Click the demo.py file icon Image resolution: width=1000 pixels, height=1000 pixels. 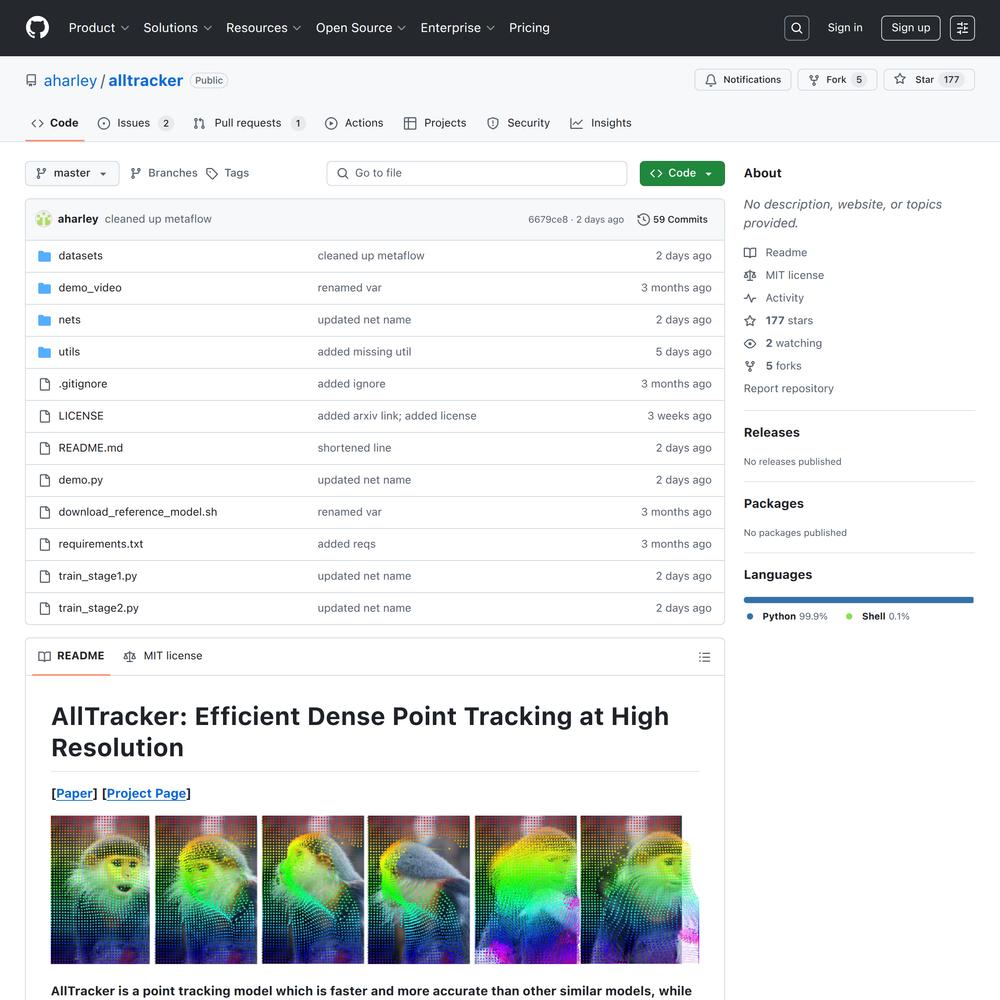click(45, 480)
